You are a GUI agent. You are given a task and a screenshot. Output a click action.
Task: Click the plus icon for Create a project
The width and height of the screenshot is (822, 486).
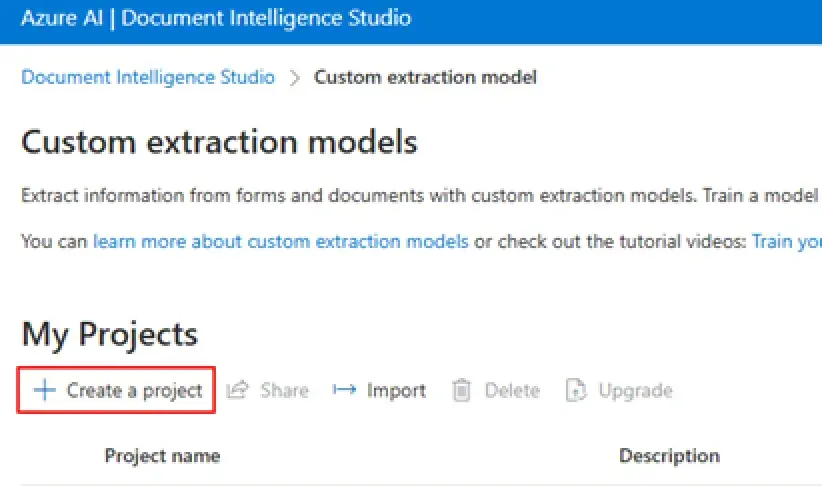(45, 390)
